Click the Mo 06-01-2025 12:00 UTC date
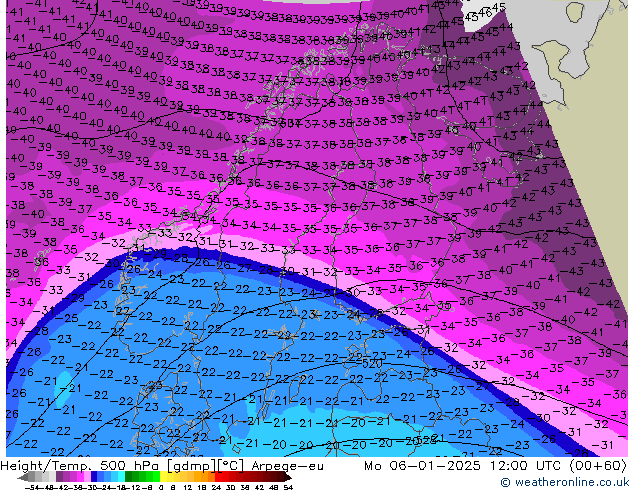This screenshot has width=634, height=490. tap(464, 466)
